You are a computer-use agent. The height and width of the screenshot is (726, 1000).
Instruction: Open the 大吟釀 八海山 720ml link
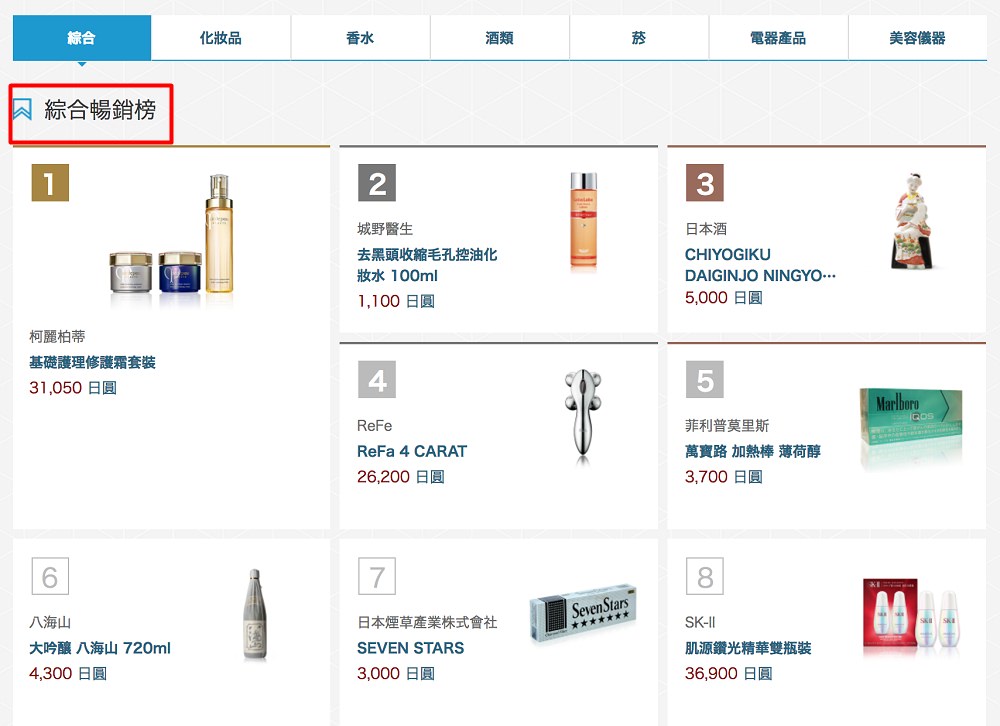coord(100,648)
